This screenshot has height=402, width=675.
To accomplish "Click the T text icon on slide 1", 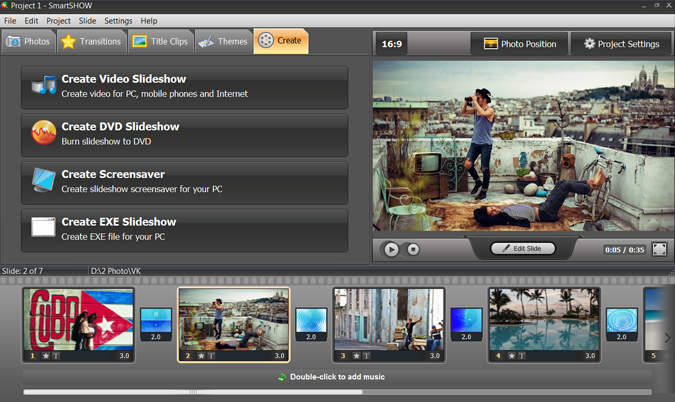I will pyautogui.click(x=56, y=356).
